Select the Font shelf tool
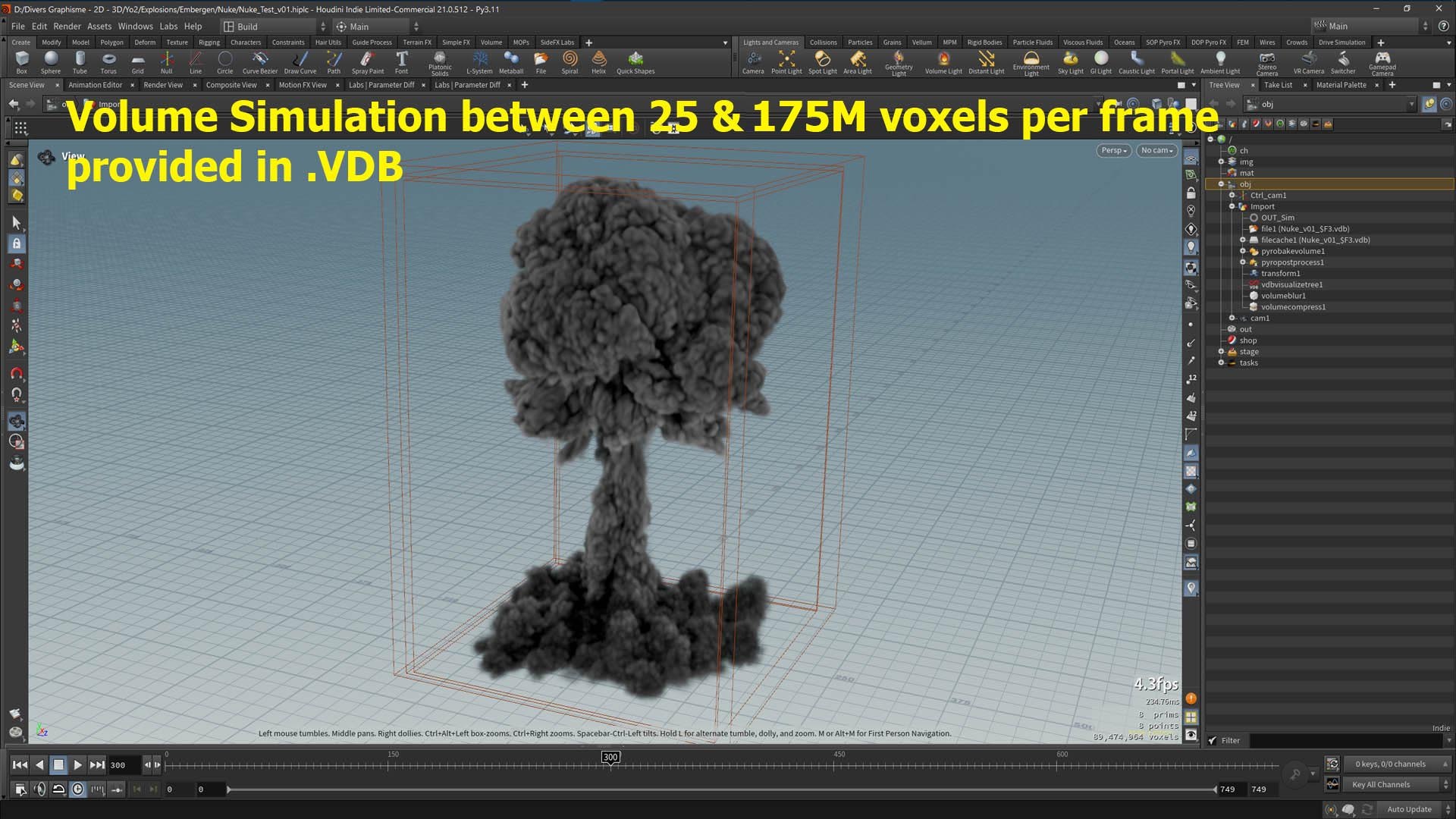Image resolution: width=1456 pixels, height=819 pixels. coord(401,62)
